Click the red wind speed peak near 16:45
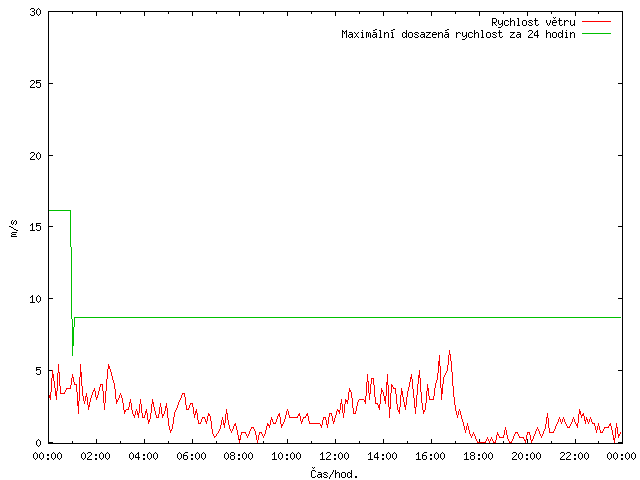This screenshot has height=480, width=640. pos(449,351)
